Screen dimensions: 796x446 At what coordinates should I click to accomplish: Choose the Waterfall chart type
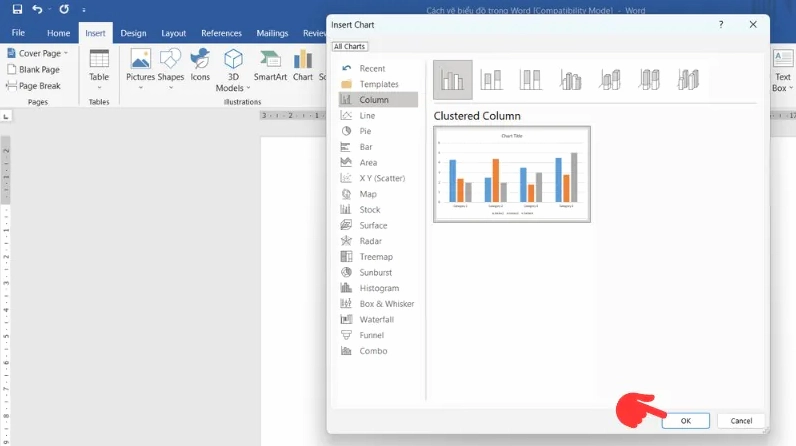[x=378, y=319]
